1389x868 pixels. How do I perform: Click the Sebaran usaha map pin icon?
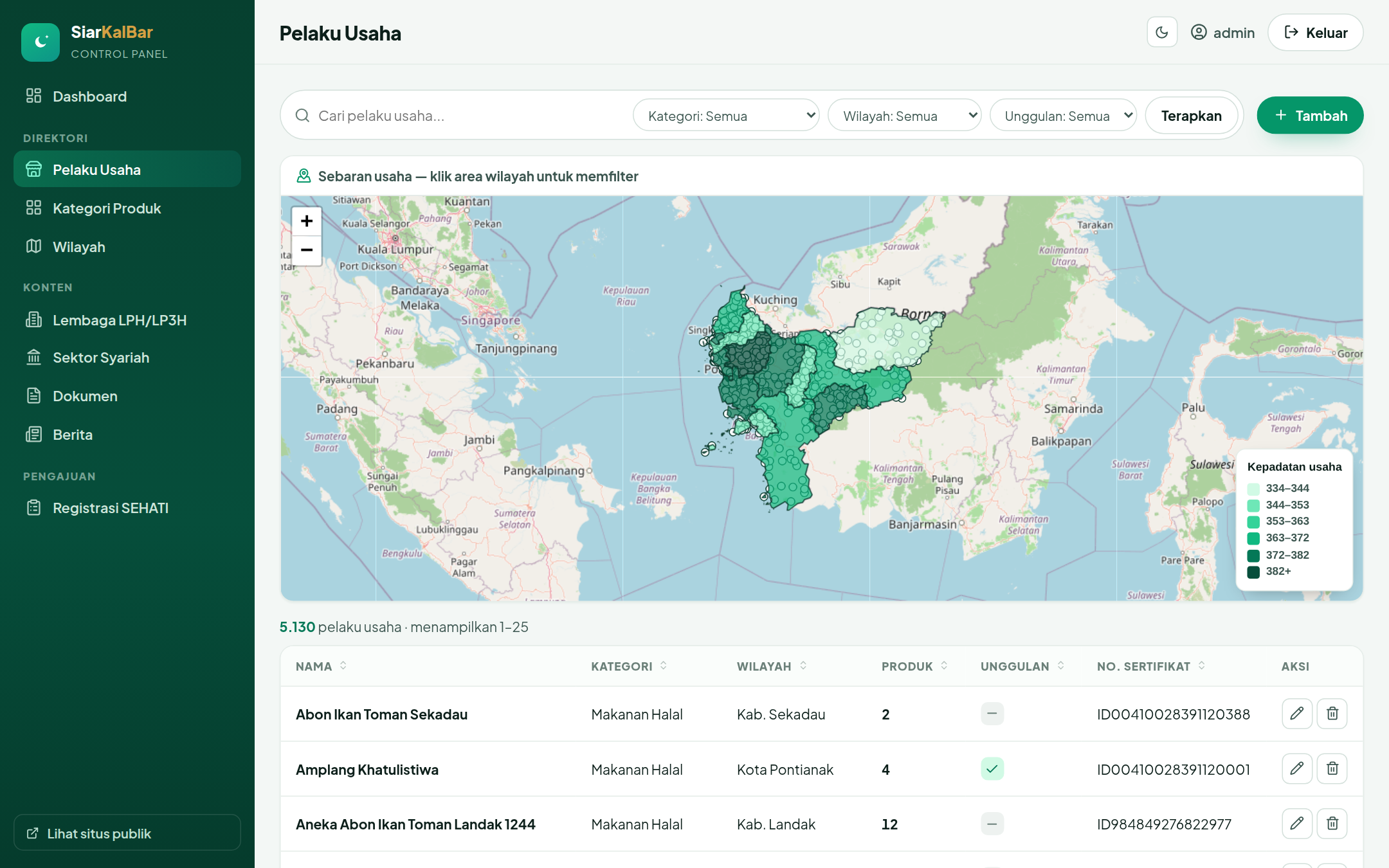click(304, 176)
